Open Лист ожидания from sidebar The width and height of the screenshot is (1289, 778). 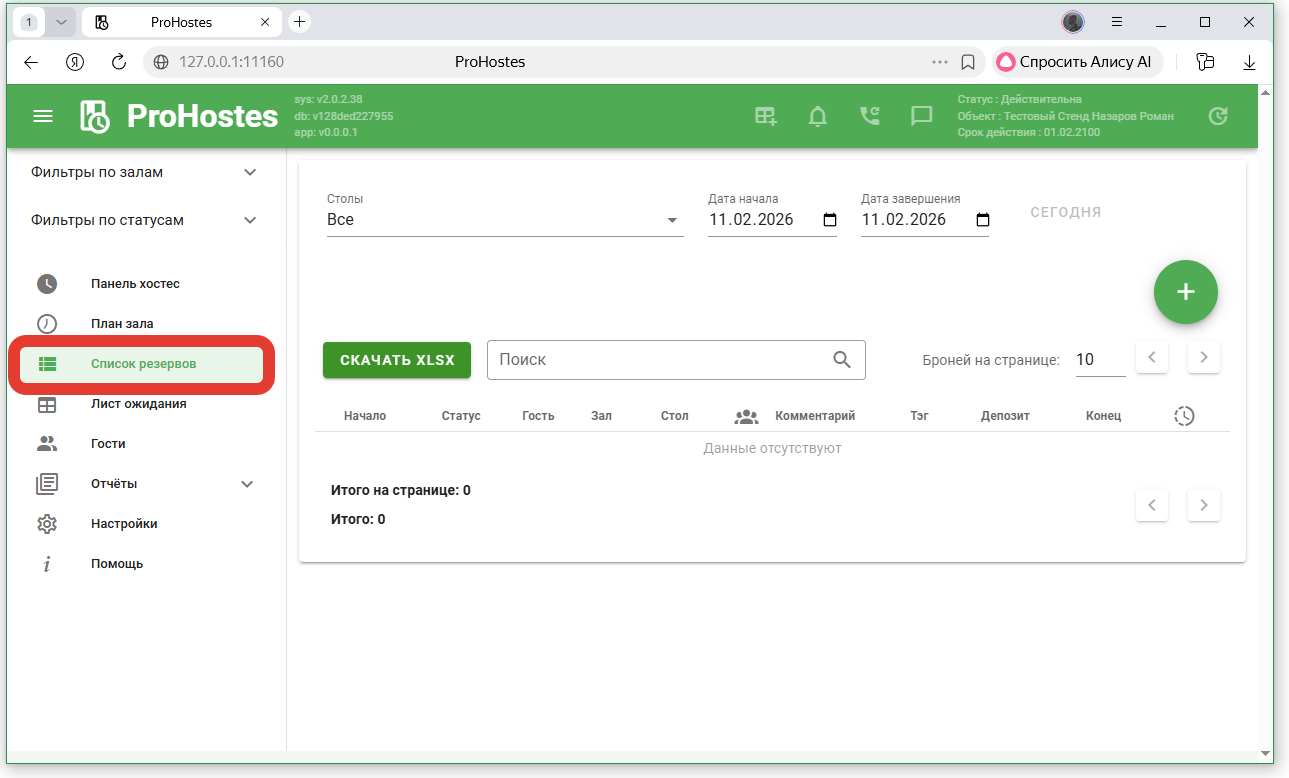tap(138, 404)
